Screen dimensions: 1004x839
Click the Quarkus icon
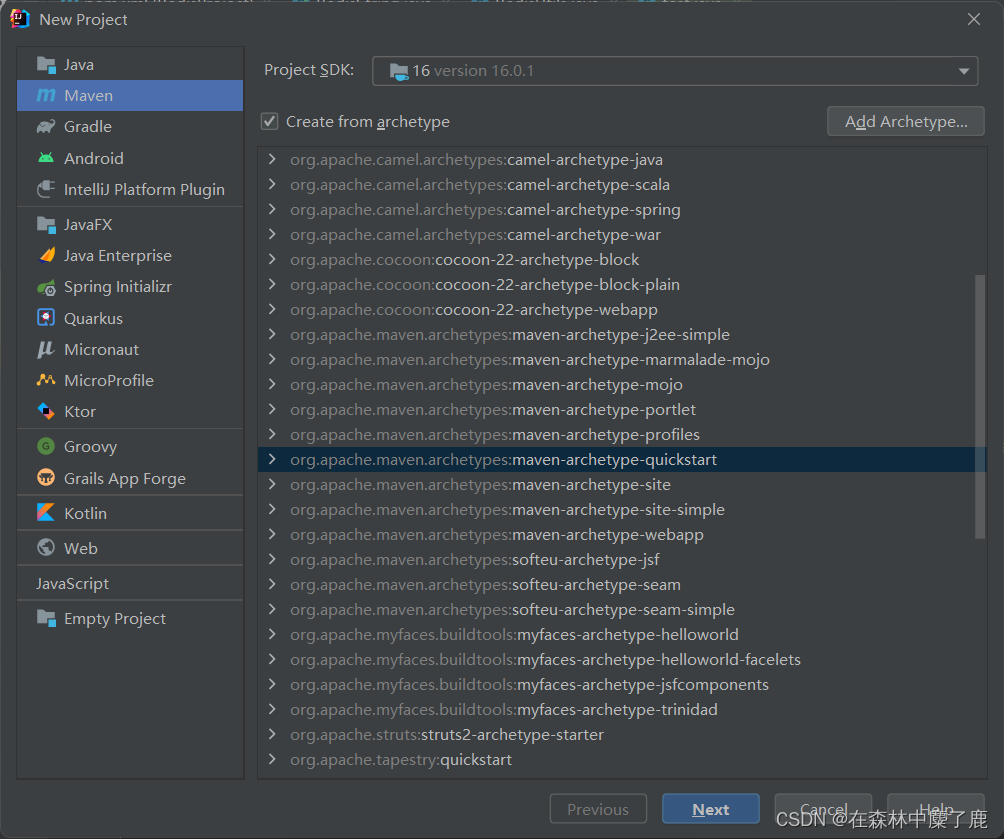click(46, 318)
